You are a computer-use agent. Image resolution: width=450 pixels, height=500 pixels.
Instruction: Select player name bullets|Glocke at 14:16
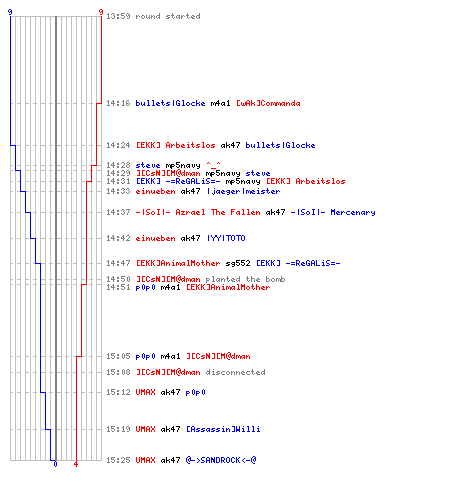pyautogui.click(x=170, y=103)
